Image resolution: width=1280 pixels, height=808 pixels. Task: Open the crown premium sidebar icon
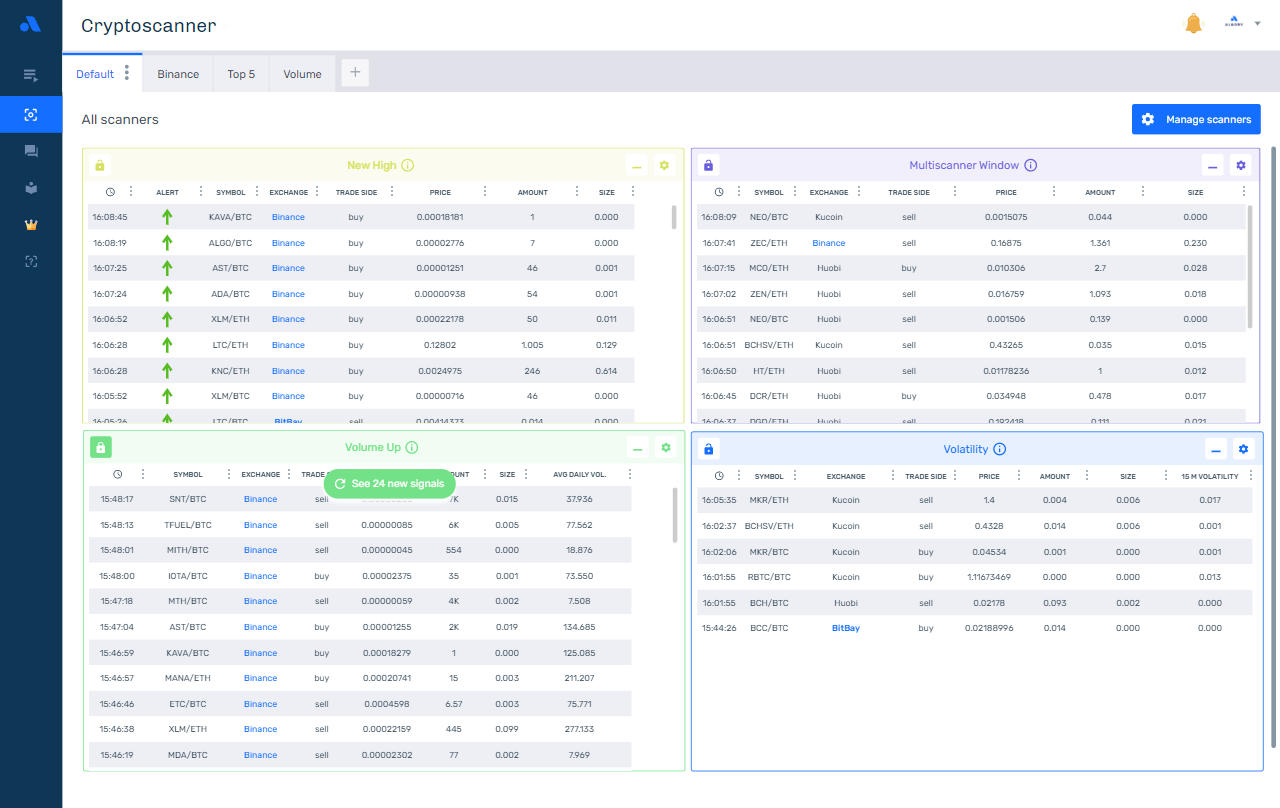pyautogui.click(x=31, y=224)
